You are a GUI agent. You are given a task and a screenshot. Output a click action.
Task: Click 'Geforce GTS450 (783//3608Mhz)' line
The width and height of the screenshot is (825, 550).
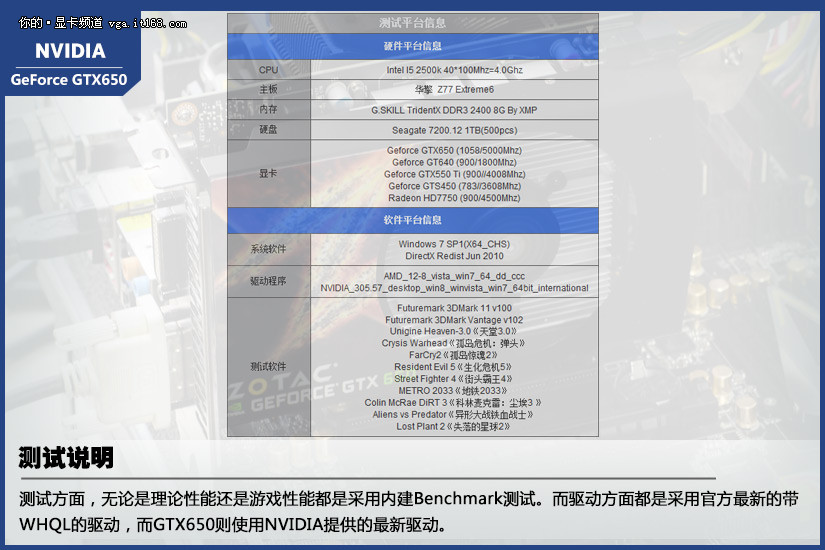pos(455,186)
